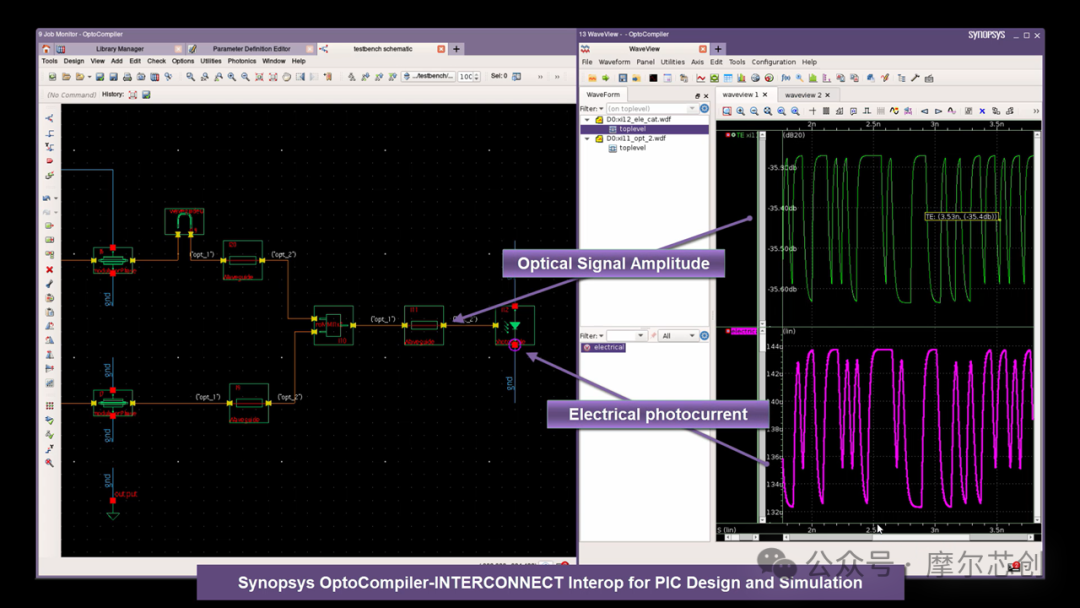Screen dimensions: 1080x608
Task: Open the Filter dropdown above waveform tree
Action: coord(592,109)
